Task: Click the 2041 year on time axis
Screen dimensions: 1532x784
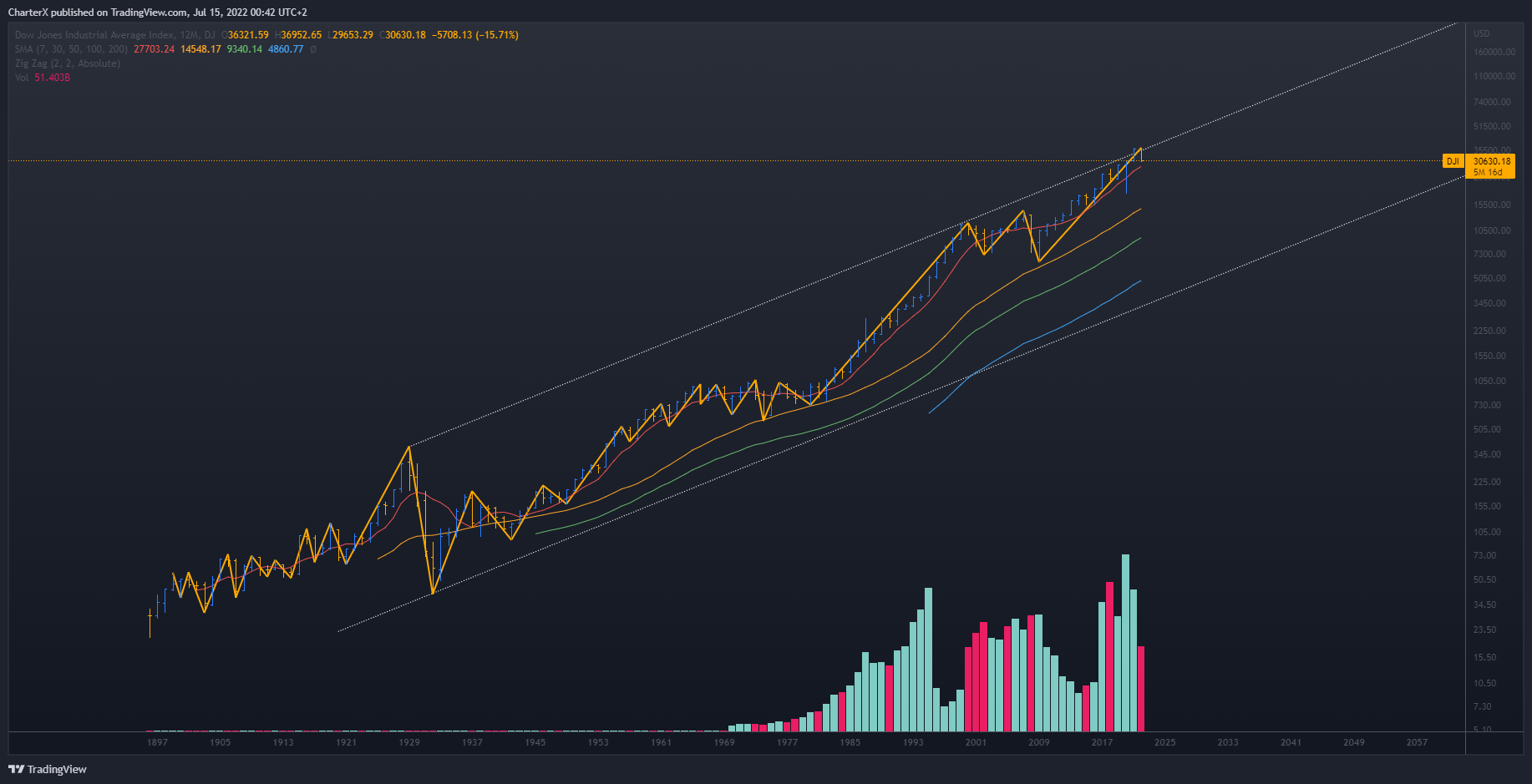Action: click(x=1291, y=742)
